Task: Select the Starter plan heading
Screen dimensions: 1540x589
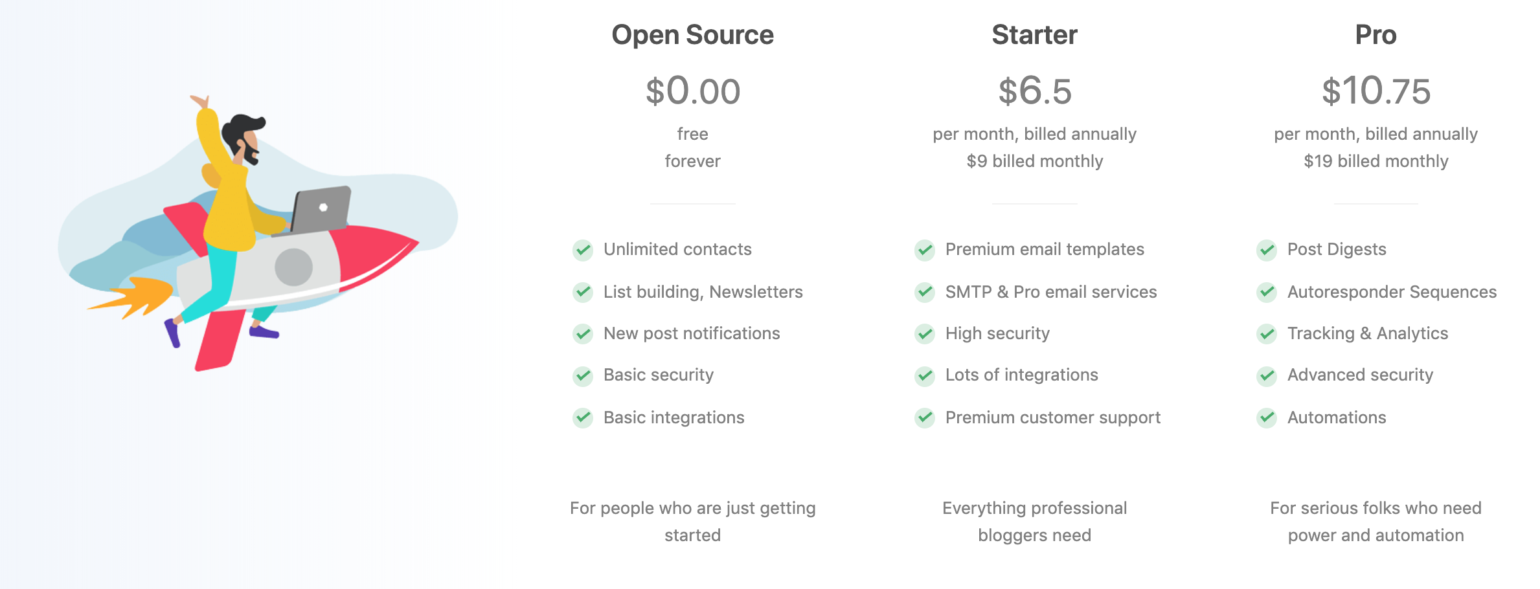Action: (x=1035, y=35)
